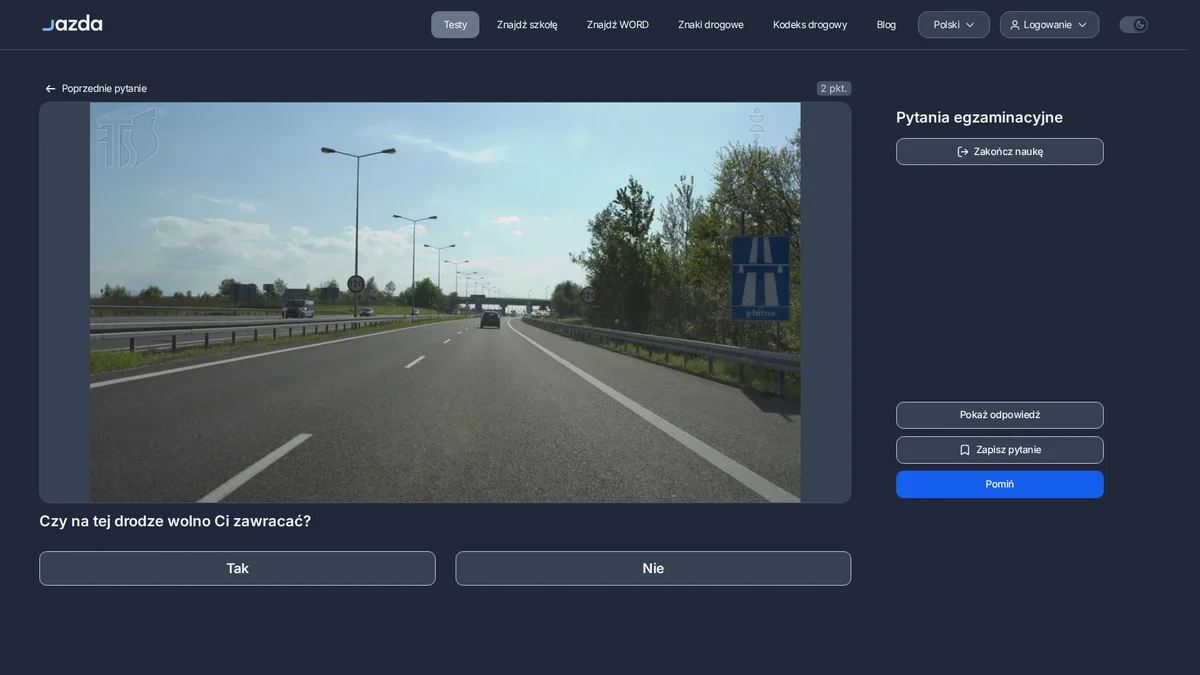The height and width of the screenshot is (675, 1200).
Task: Save question with Zapisz pytanie
Action: click(1000, 450)
